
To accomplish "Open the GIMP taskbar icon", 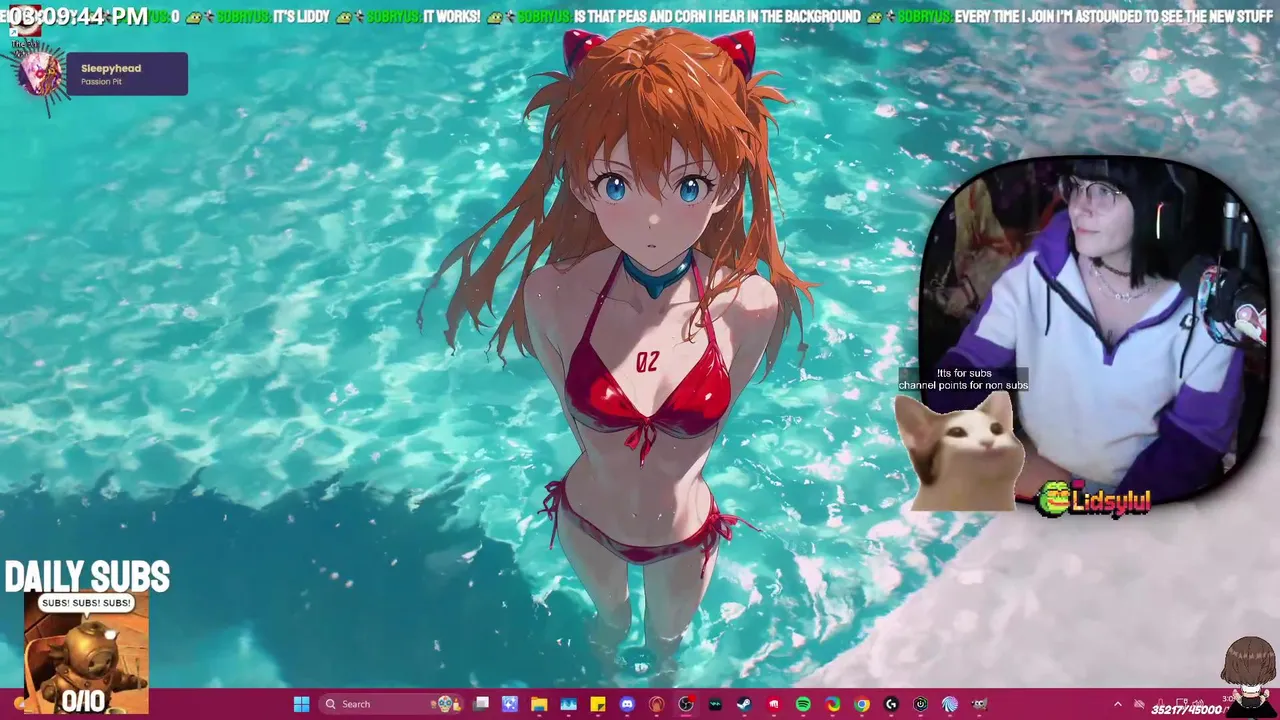I will tap(979, 704).
